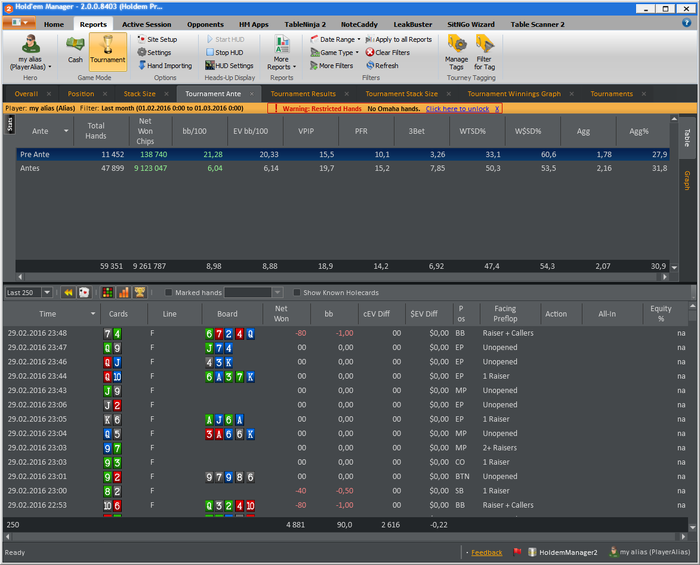This screenshot has width=700, height=565.
Task: Switch to the Position report tab
Action: (81, 94)
